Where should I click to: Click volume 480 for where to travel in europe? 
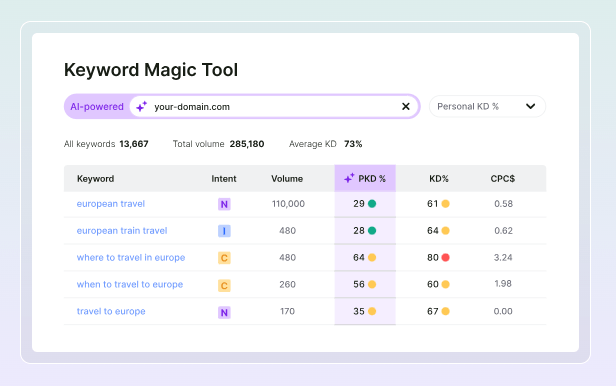pyautogui.click(x=288, y=258)
